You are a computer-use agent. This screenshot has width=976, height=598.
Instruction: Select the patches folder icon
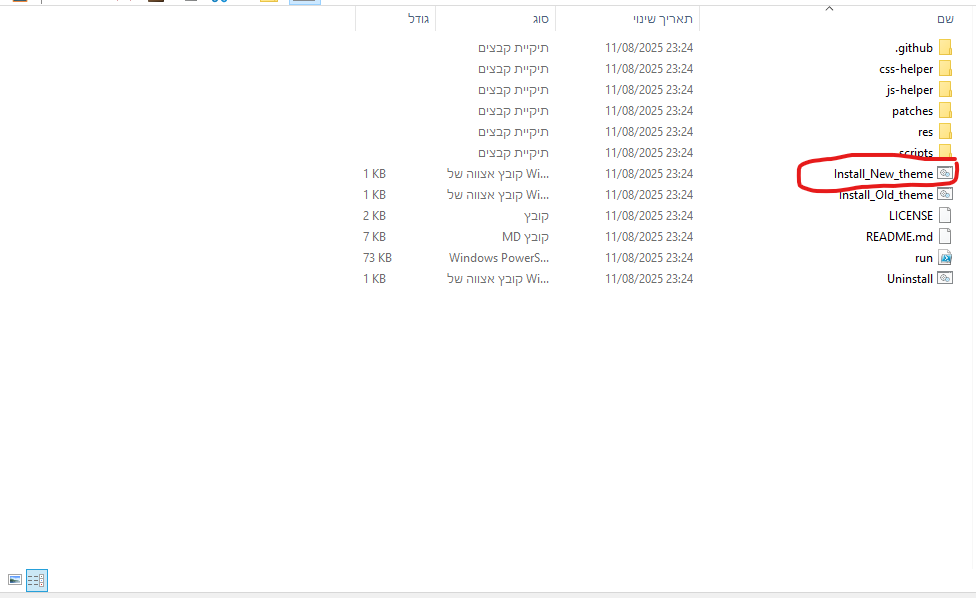tap(945, 111)
